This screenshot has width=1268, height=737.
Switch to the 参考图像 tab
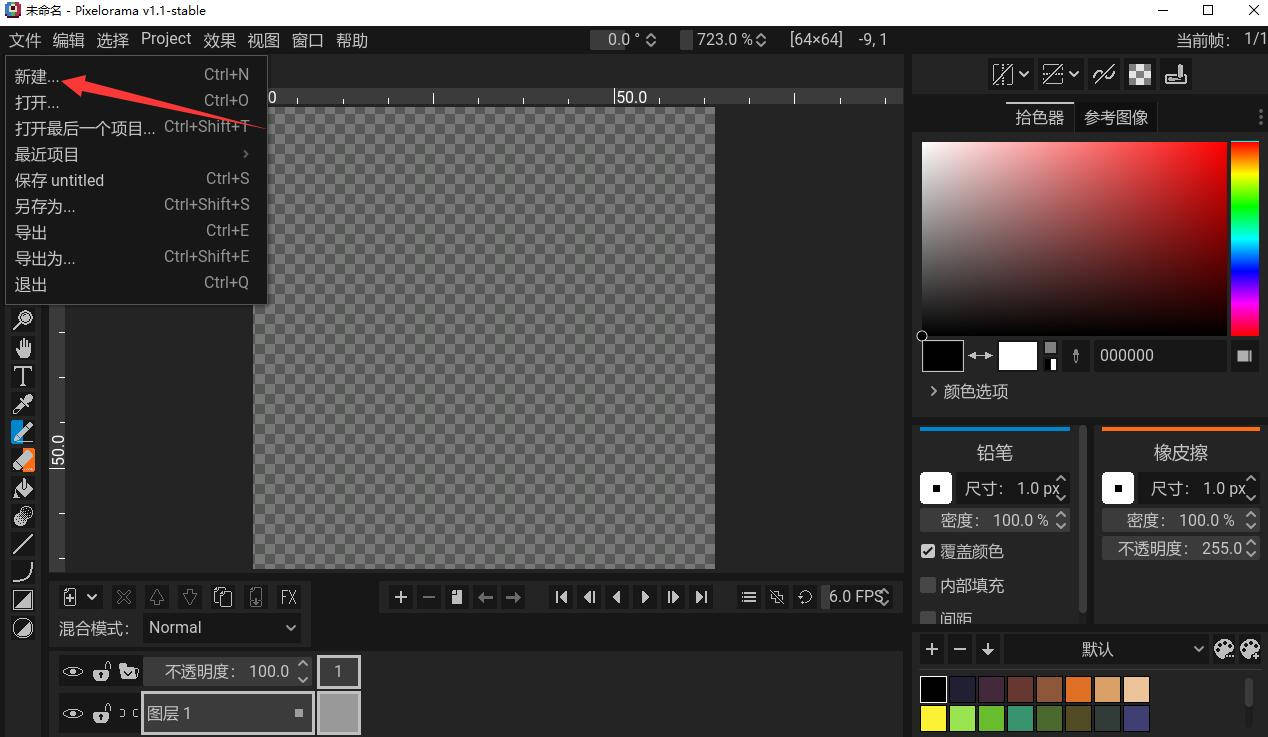pyautogui.click(x=1116, y=118)
